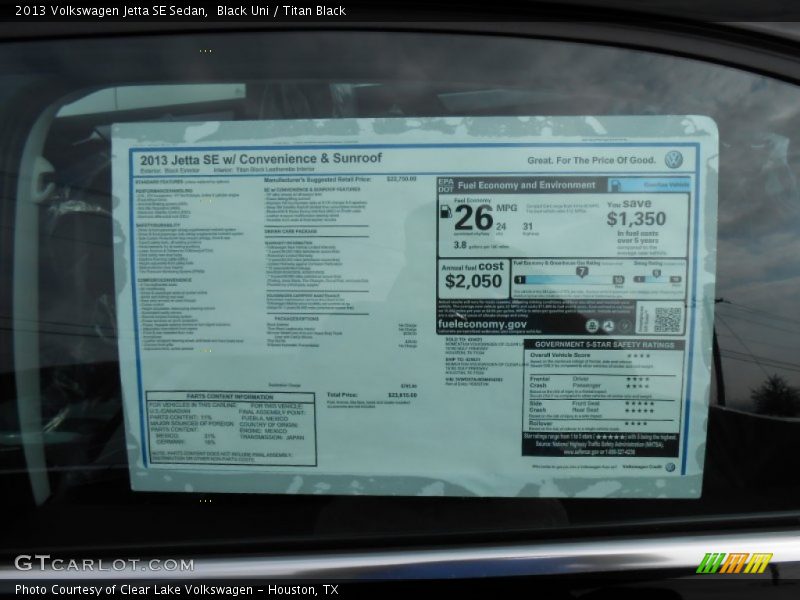Click the 'Total Price:' label

[342, 395]
